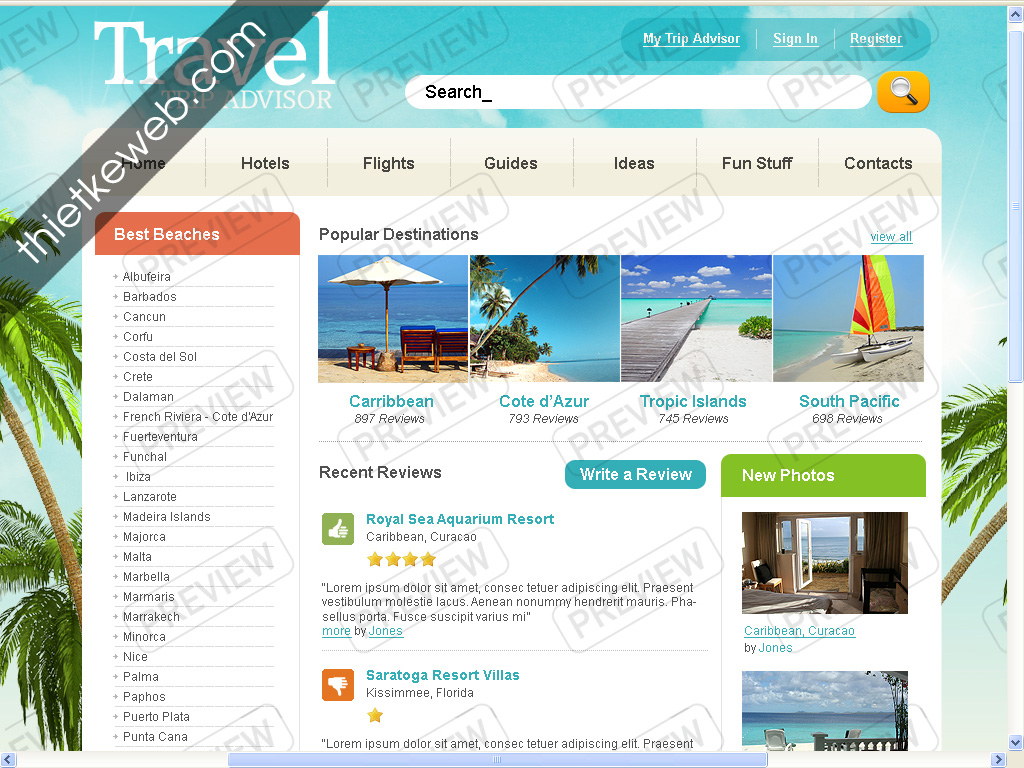The image size is (1024, 768).
Task: Open the Flights menu tab
Action: tap(389, 163)
